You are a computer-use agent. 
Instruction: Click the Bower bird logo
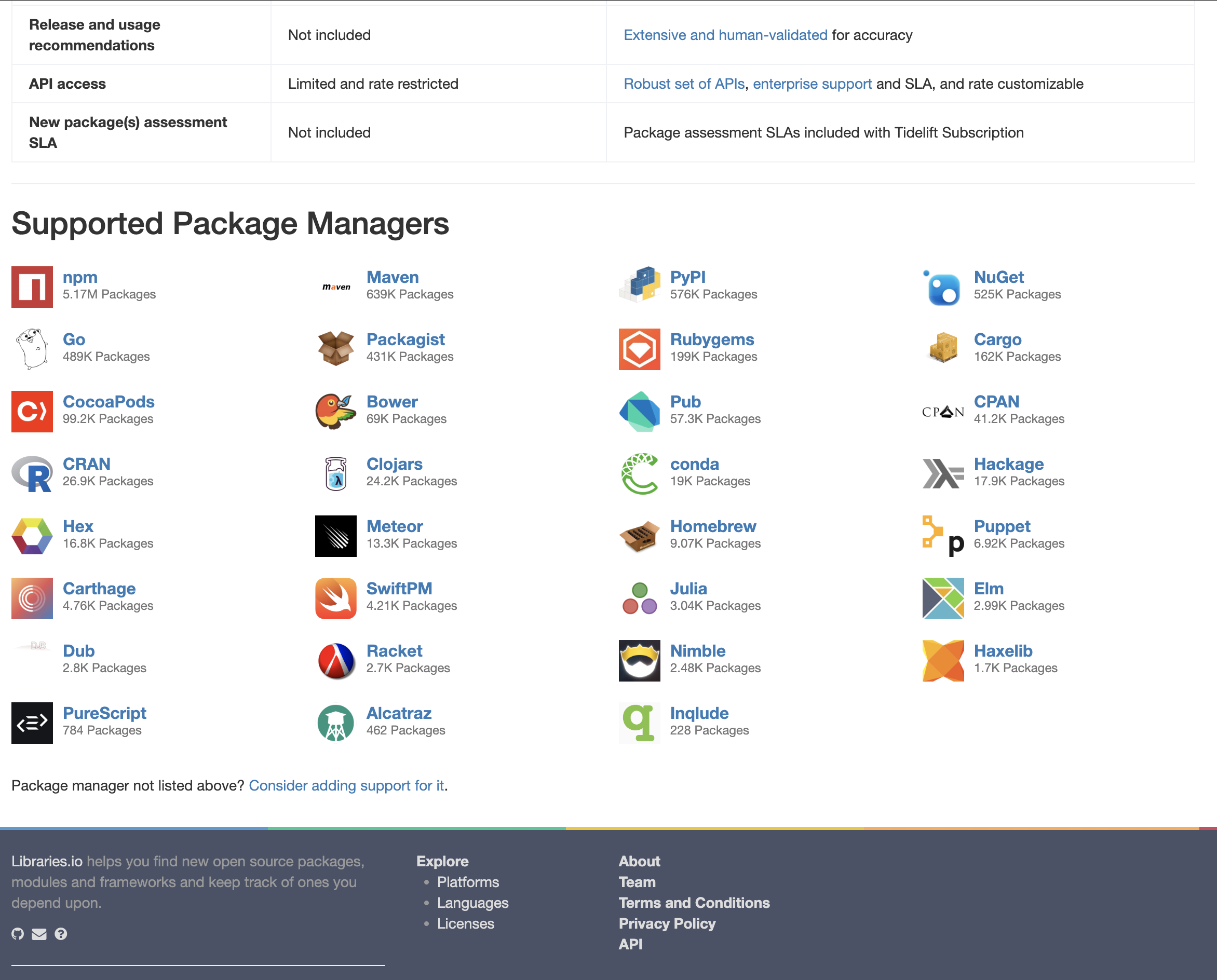coord(335,412)
